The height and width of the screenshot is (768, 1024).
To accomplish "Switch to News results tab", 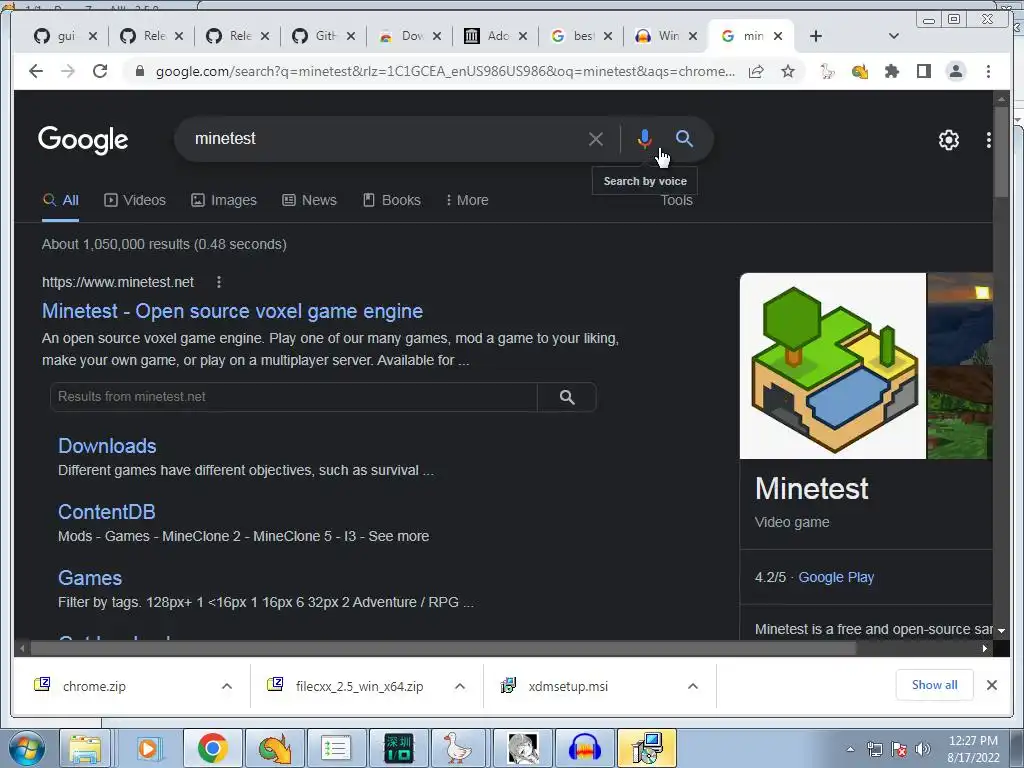I will click(310, 200).
